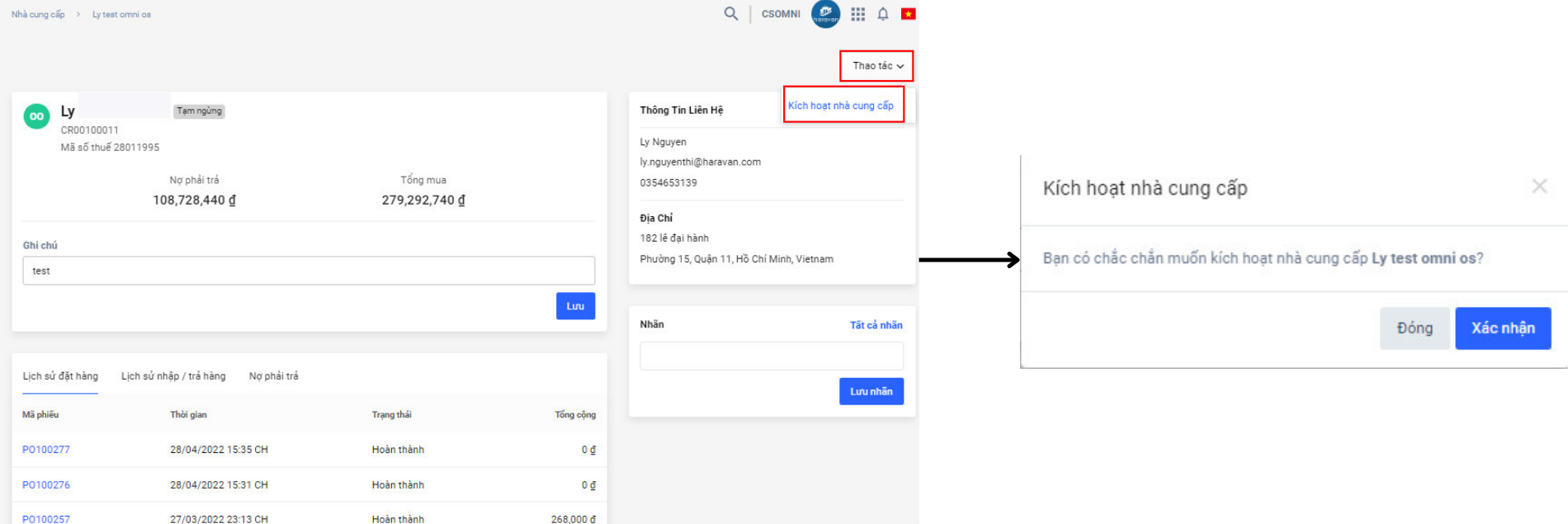Click the Đóng button

tap(1414, 328)
